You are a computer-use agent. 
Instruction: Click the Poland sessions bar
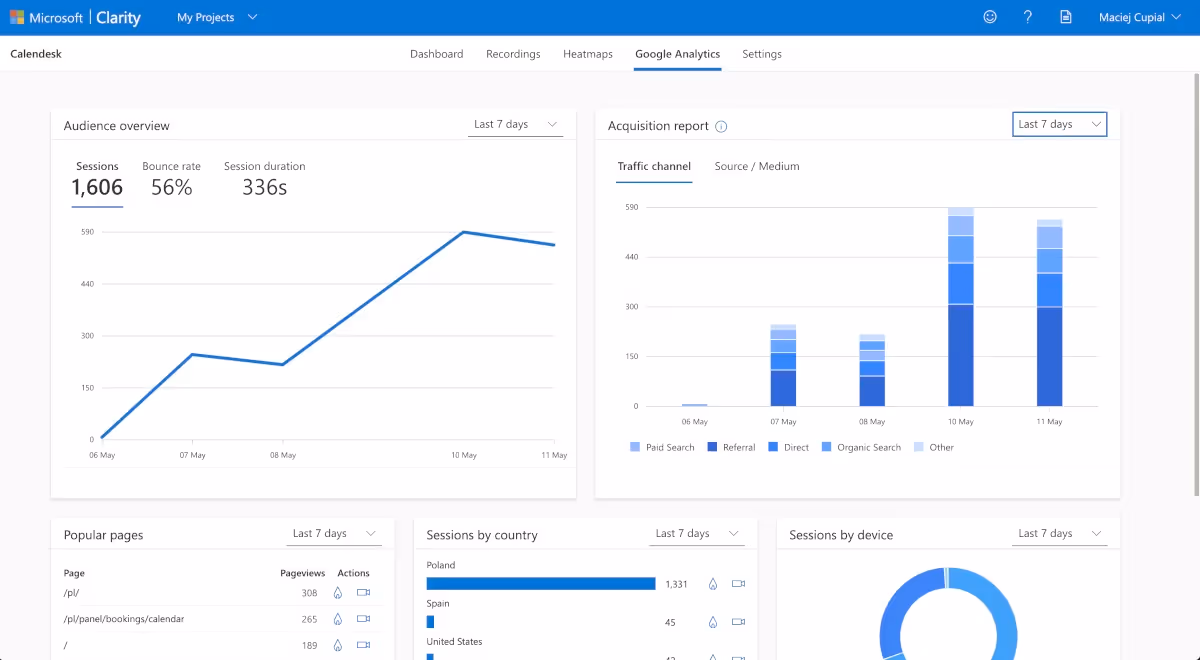click(x=540, y=583)
